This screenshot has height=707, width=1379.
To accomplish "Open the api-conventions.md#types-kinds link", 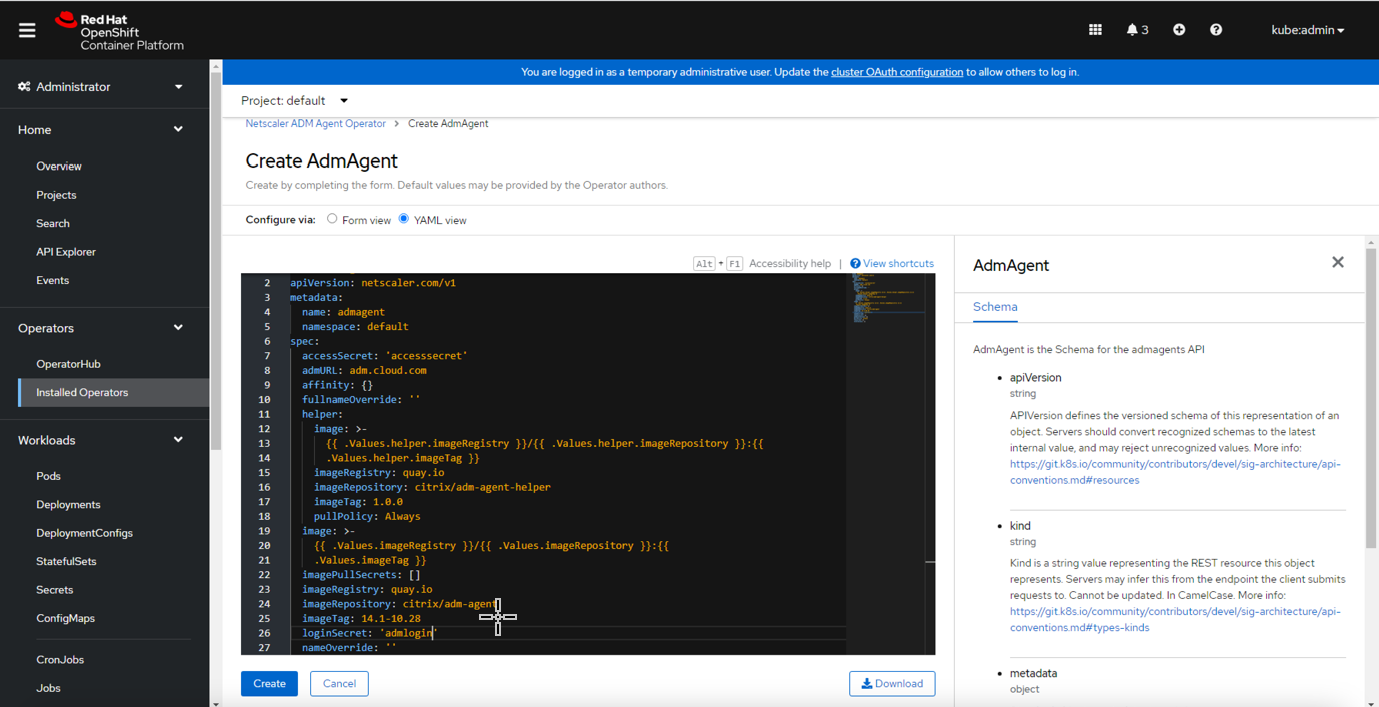I will (1175, 620).
